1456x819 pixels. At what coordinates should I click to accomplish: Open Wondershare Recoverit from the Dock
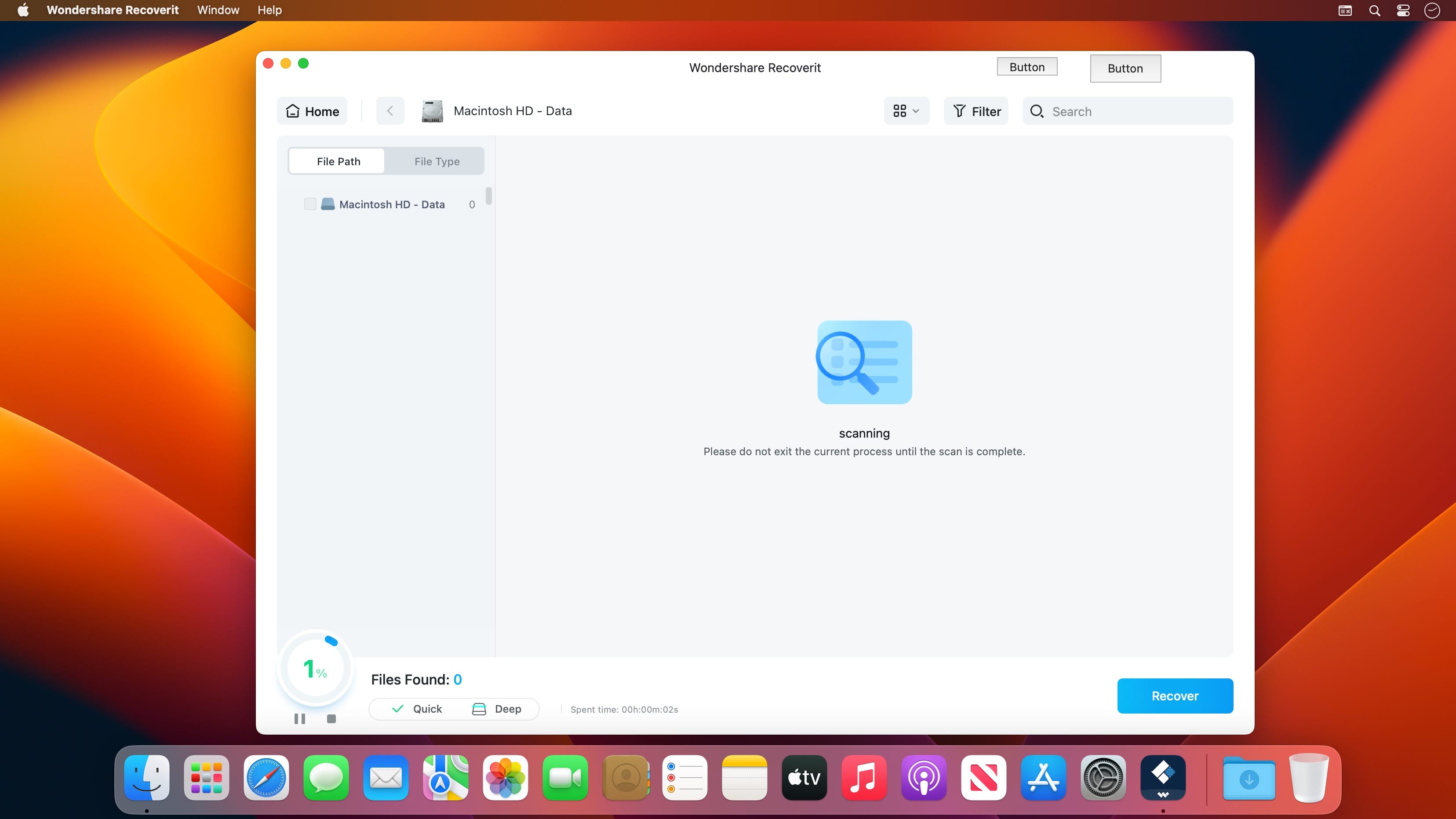coord(1163,778)
